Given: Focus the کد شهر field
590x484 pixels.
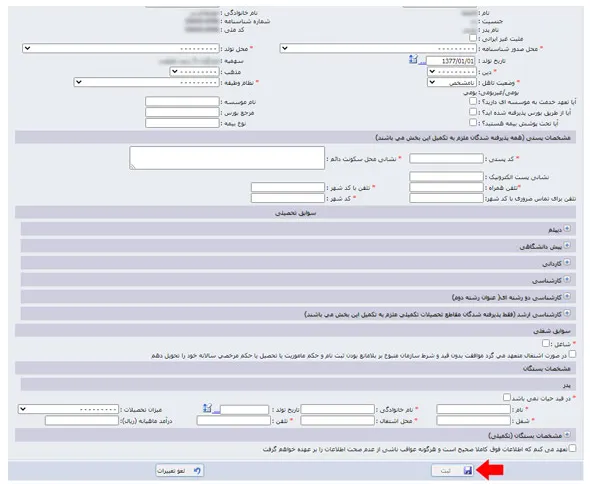Looking at the screenshot, I should [288, 198].
